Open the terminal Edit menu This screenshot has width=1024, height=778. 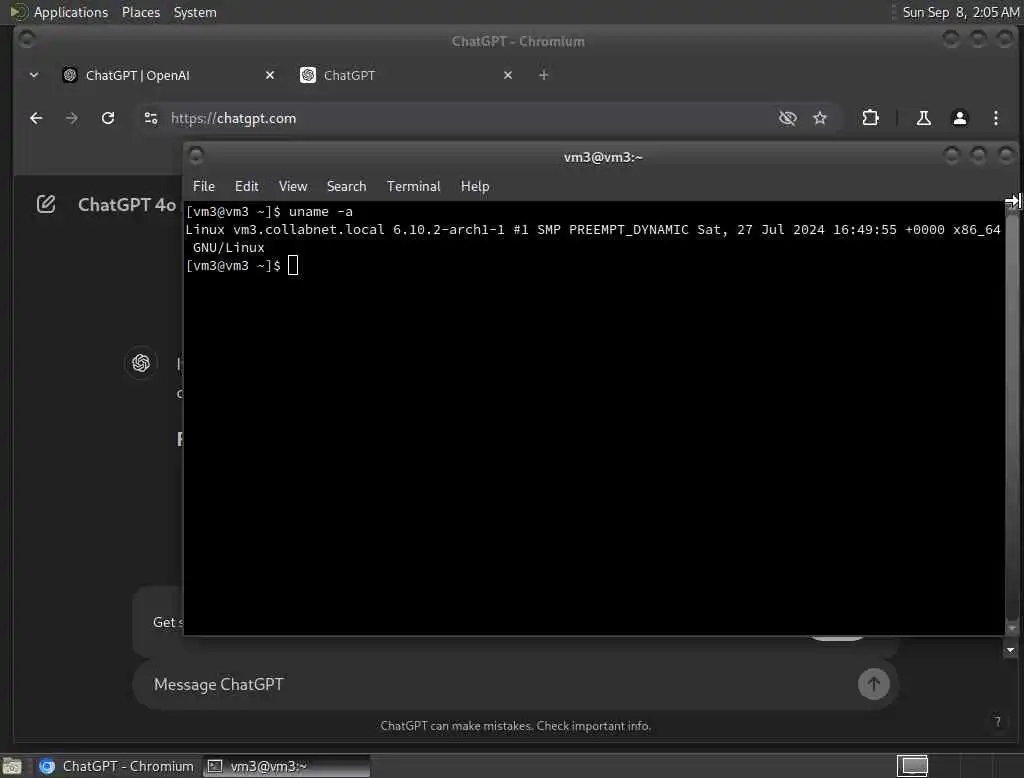point(246,186)
